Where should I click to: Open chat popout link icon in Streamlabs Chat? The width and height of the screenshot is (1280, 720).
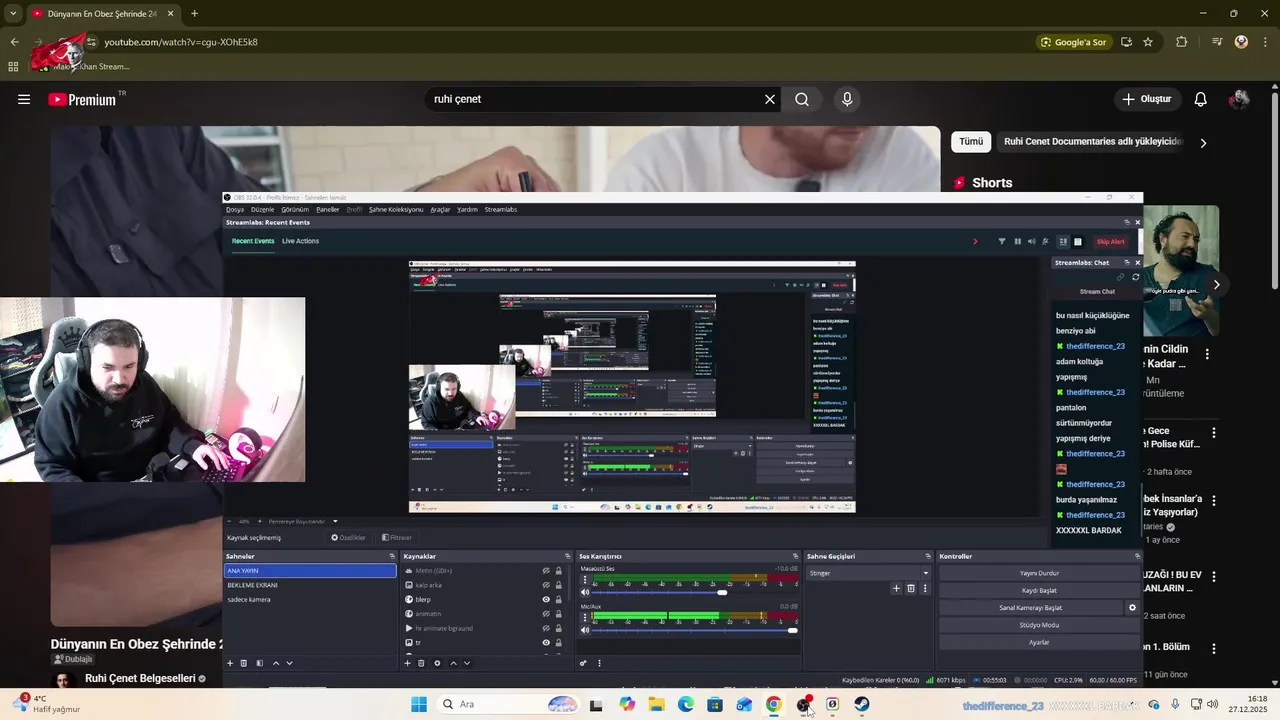(x=1121, y=277)
